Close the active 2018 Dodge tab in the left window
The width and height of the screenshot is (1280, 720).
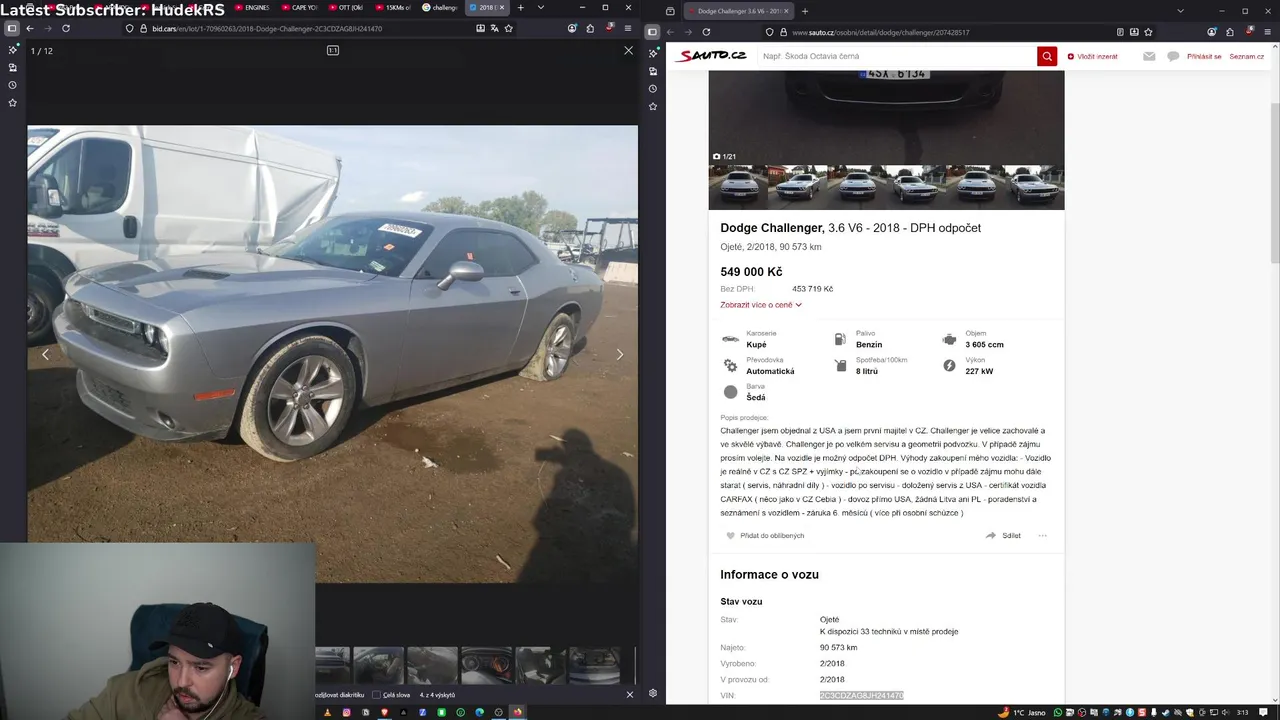click(503, 8)
